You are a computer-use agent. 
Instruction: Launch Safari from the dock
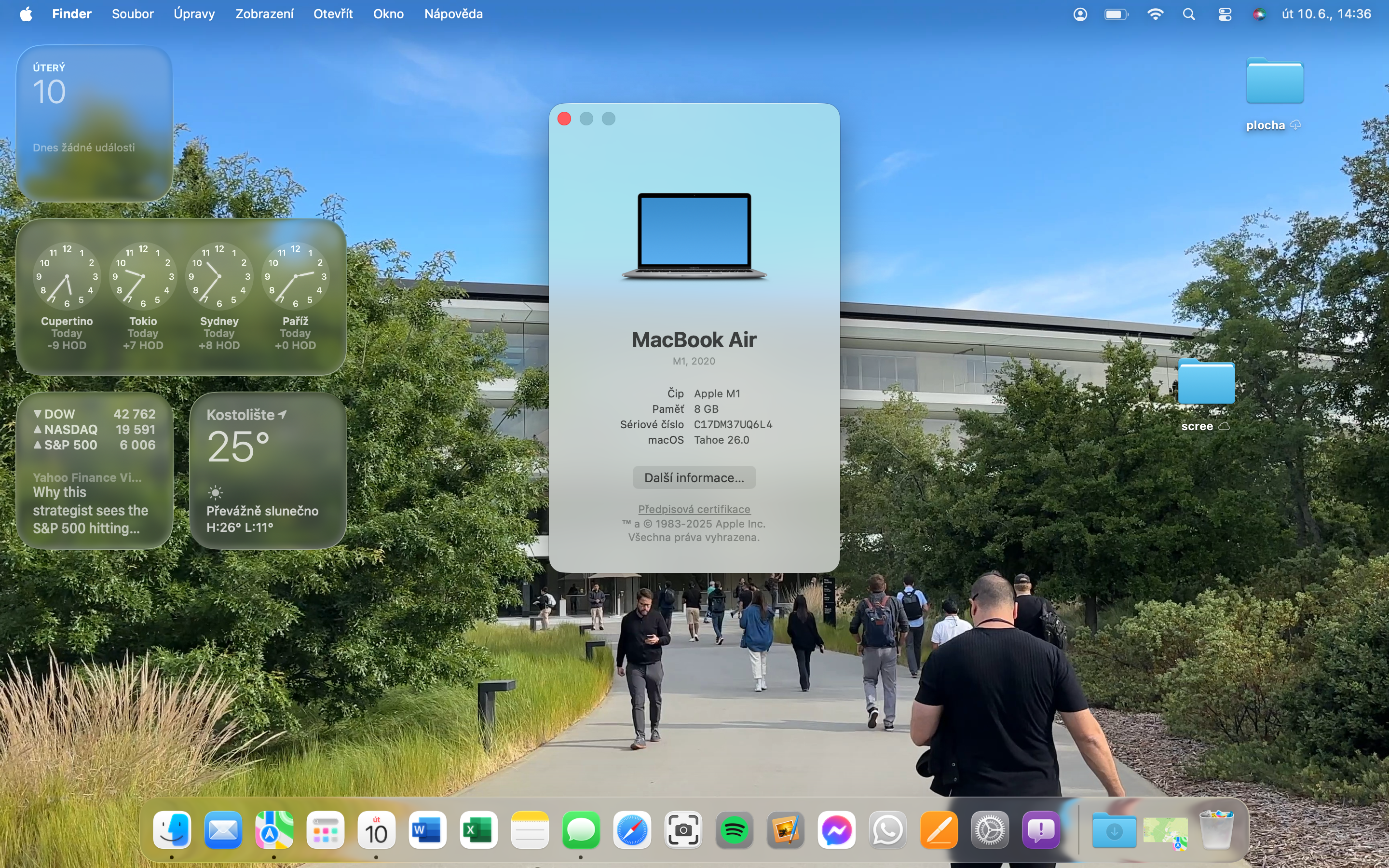(632, 830)
